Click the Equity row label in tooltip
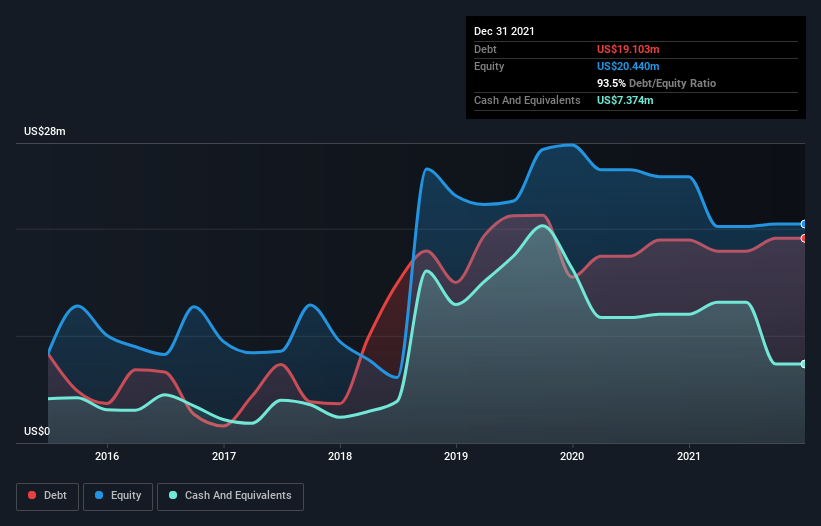The height and width of the screenshot is (526, 821). point(489,66)
